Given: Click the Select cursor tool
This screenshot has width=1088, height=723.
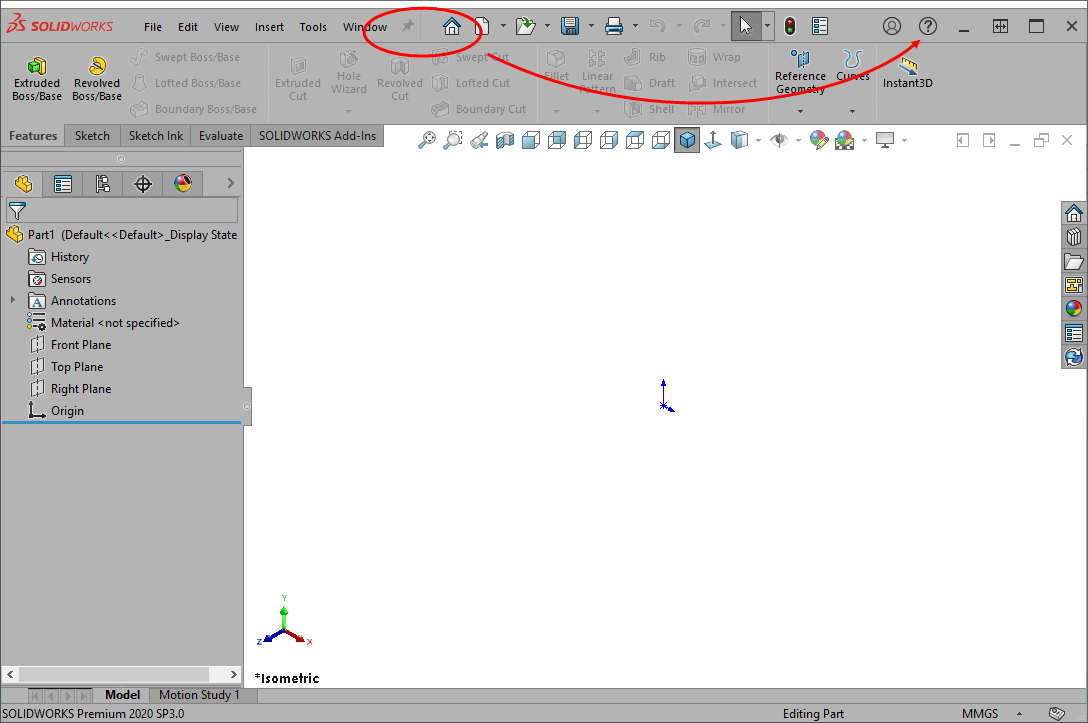Looking at the screenshot, I should (745, 26).
